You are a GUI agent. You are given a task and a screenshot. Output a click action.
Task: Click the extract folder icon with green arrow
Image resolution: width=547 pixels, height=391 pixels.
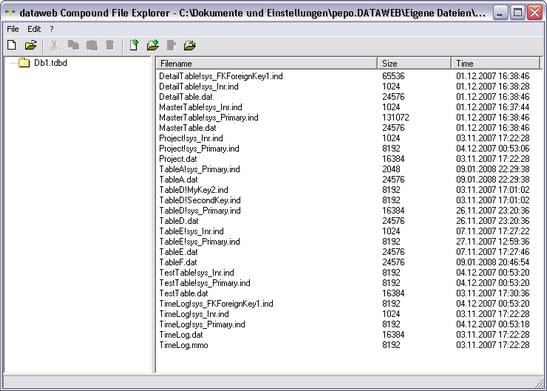(x=190, y=45)
